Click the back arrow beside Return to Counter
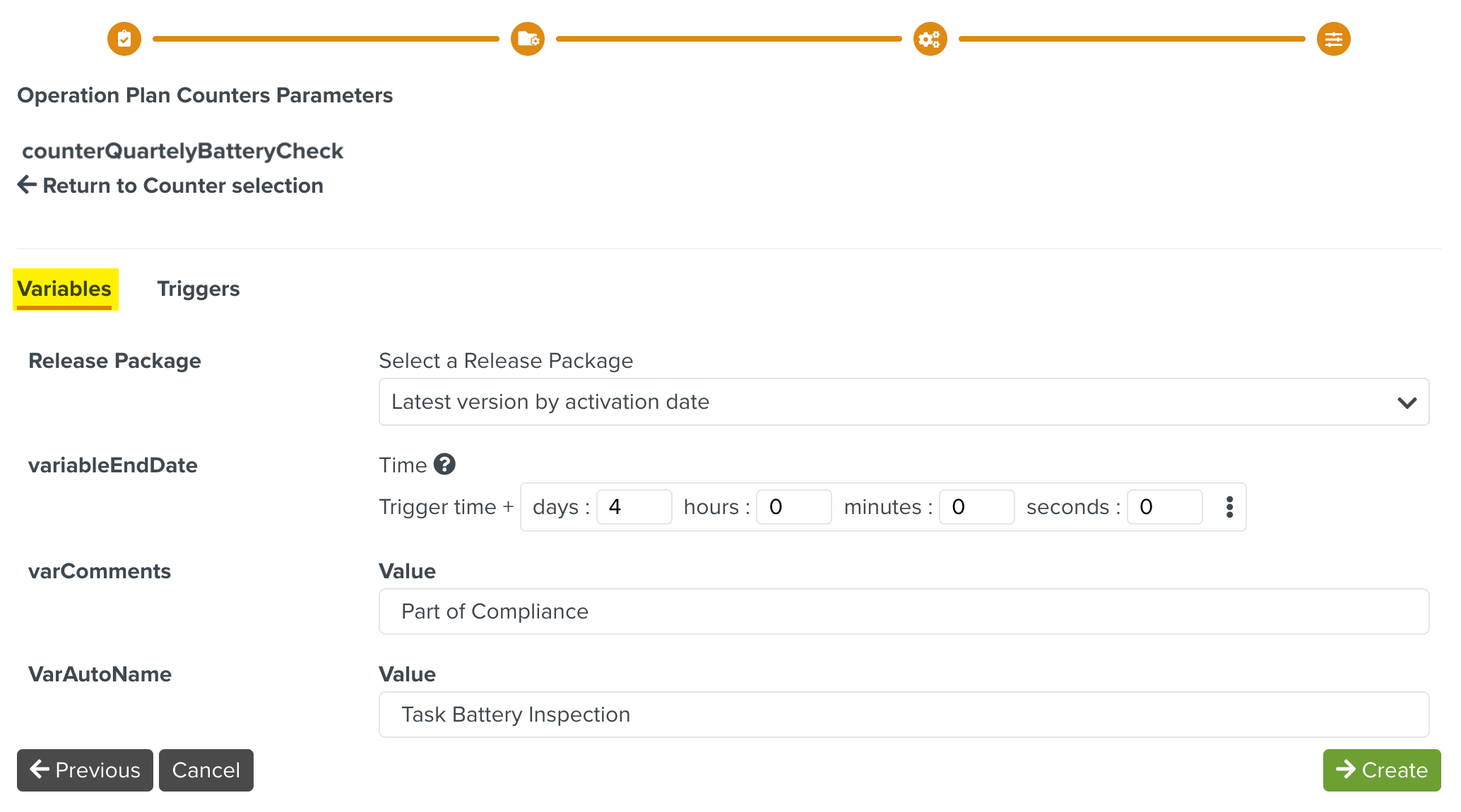Screen dimensions: 1461x812 pyautogui.click(x=27, y=185)
